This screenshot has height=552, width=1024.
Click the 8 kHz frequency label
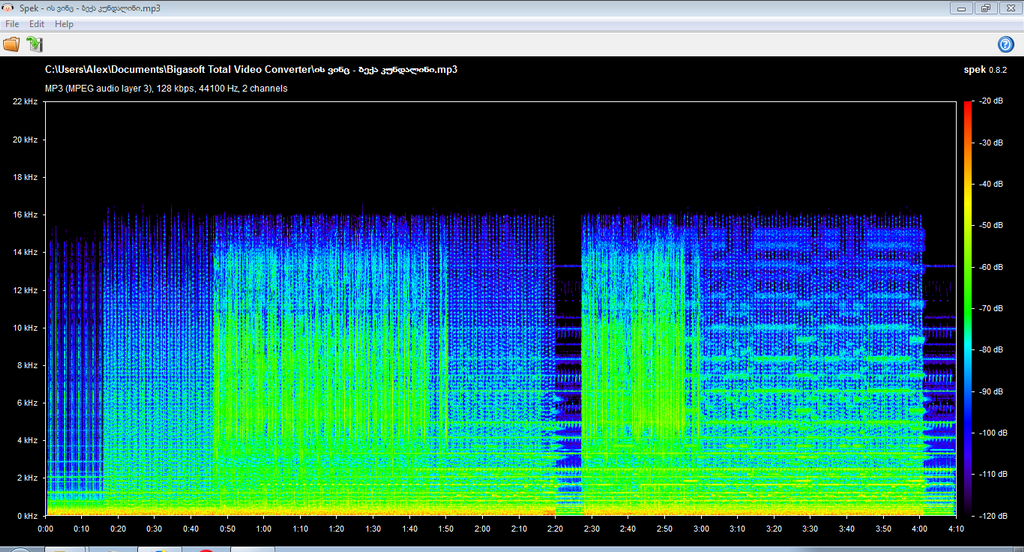27,365
